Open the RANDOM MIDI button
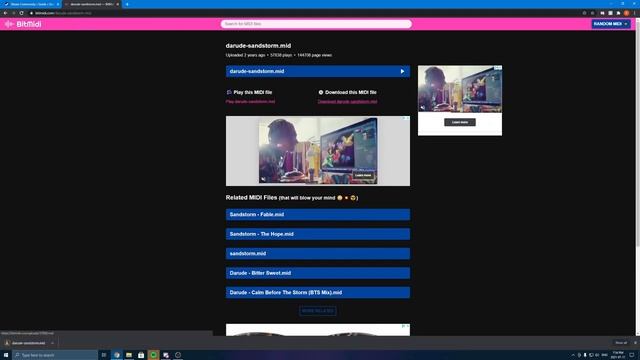This screenshot has height=360, width=640. click(611, 24)
